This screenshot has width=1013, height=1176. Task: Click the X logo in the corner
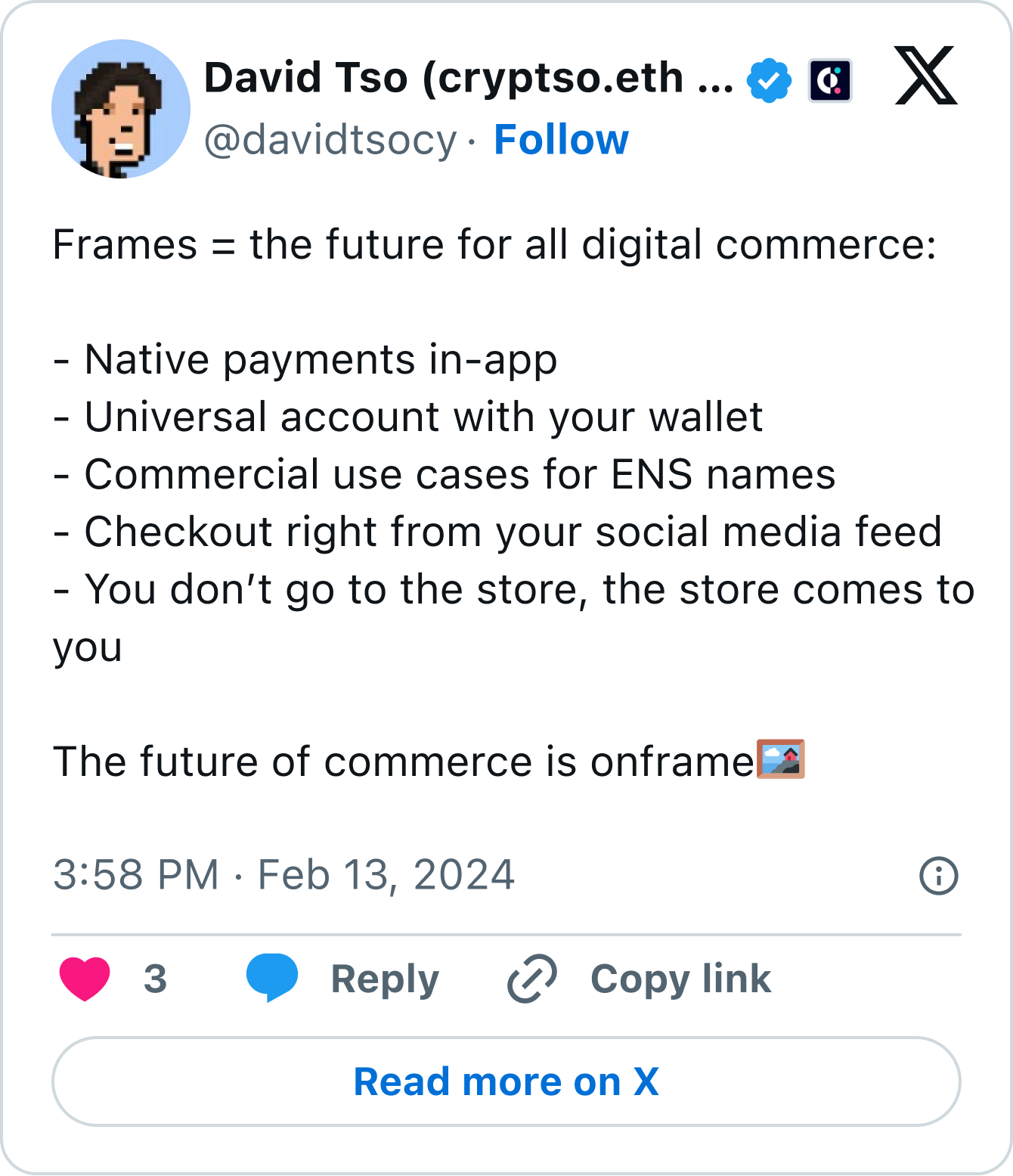tap(926, 76)
